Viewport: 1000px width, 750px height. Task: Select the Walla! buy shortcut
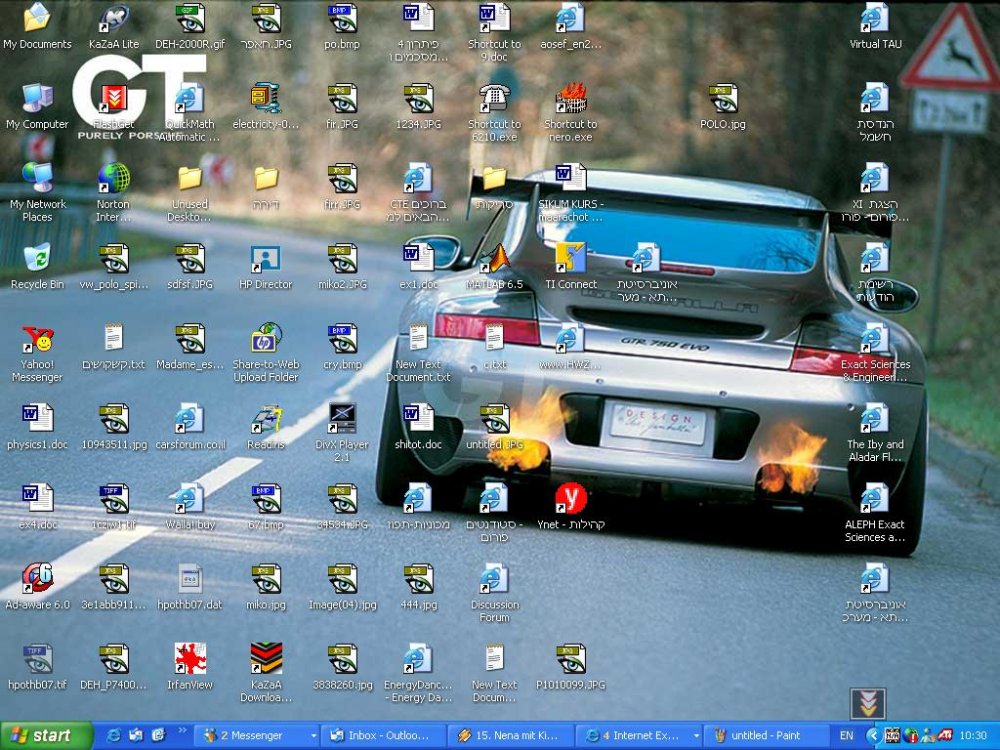click(x=189, y=498)
